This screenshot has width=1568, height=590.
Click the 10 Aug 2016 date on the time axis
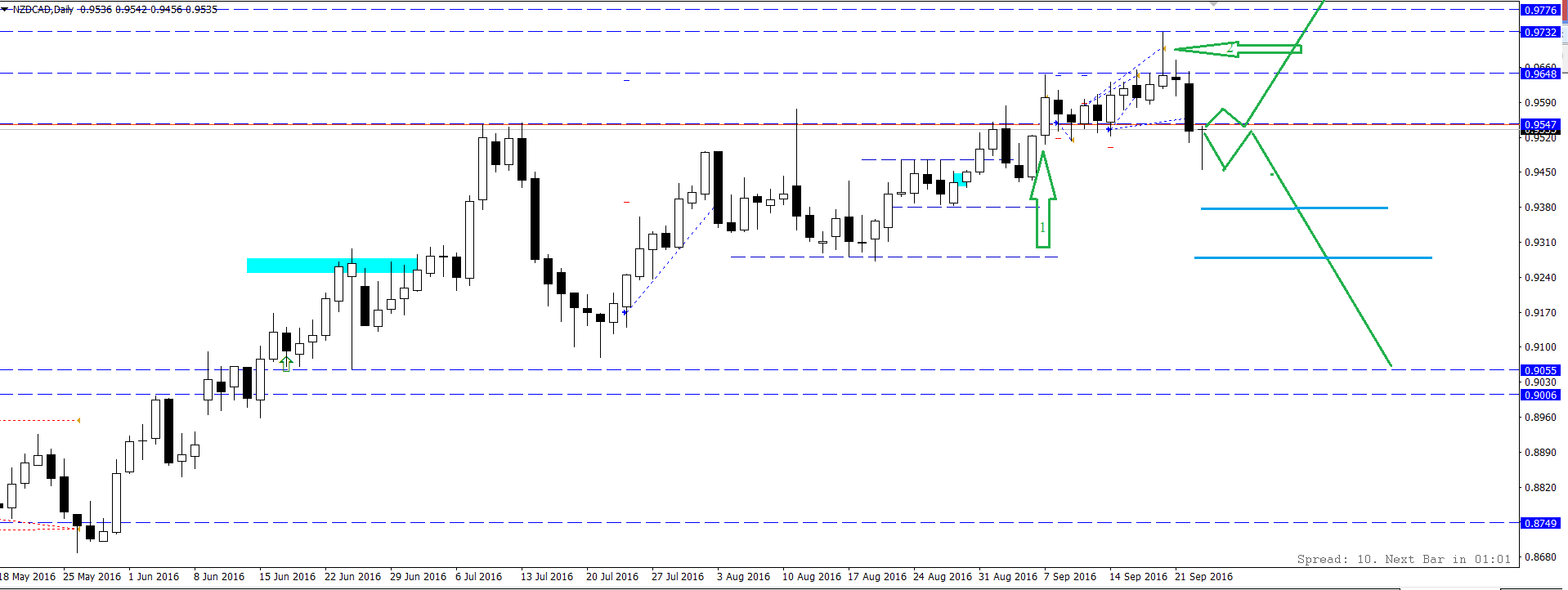click(811, 577)
